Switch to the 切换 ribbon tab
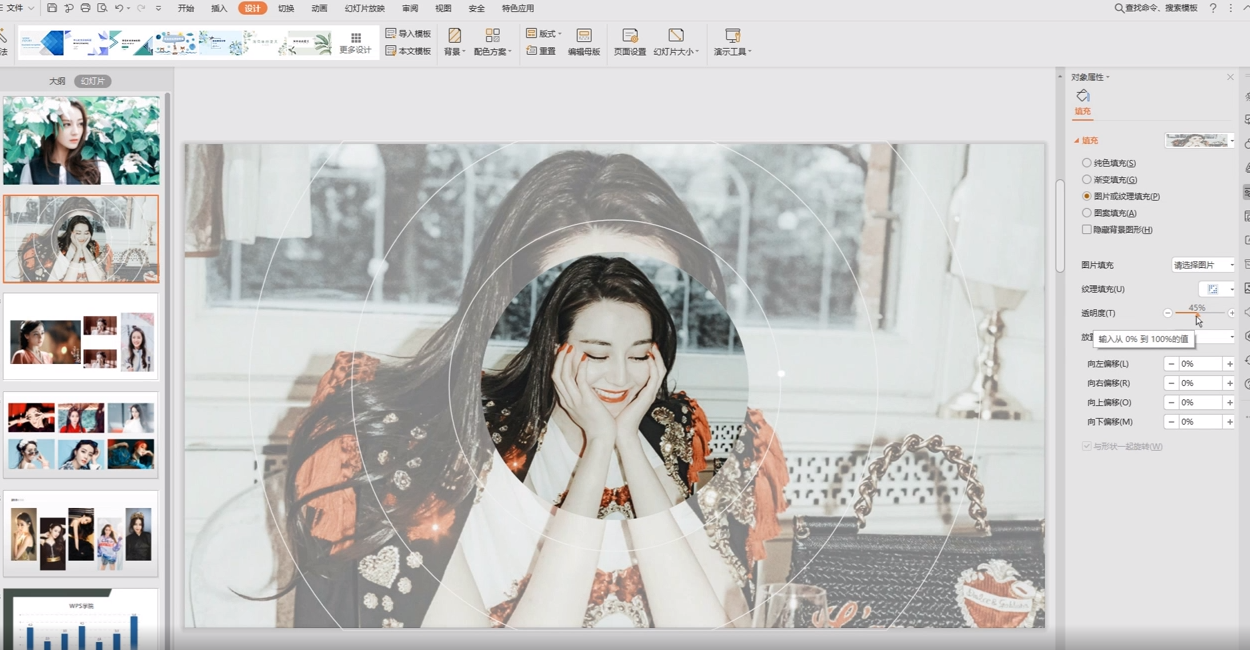This screenshot has height=650, width=1250. [x=286, y=8]
